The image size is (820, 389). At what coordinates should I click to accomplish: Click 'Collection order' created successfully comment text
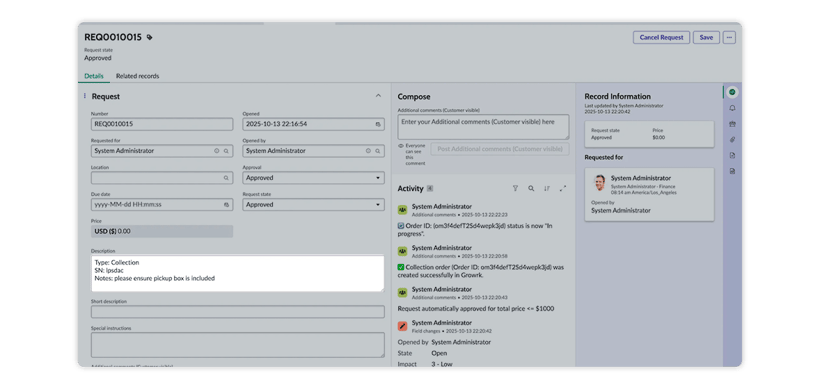tap(481, 271)
